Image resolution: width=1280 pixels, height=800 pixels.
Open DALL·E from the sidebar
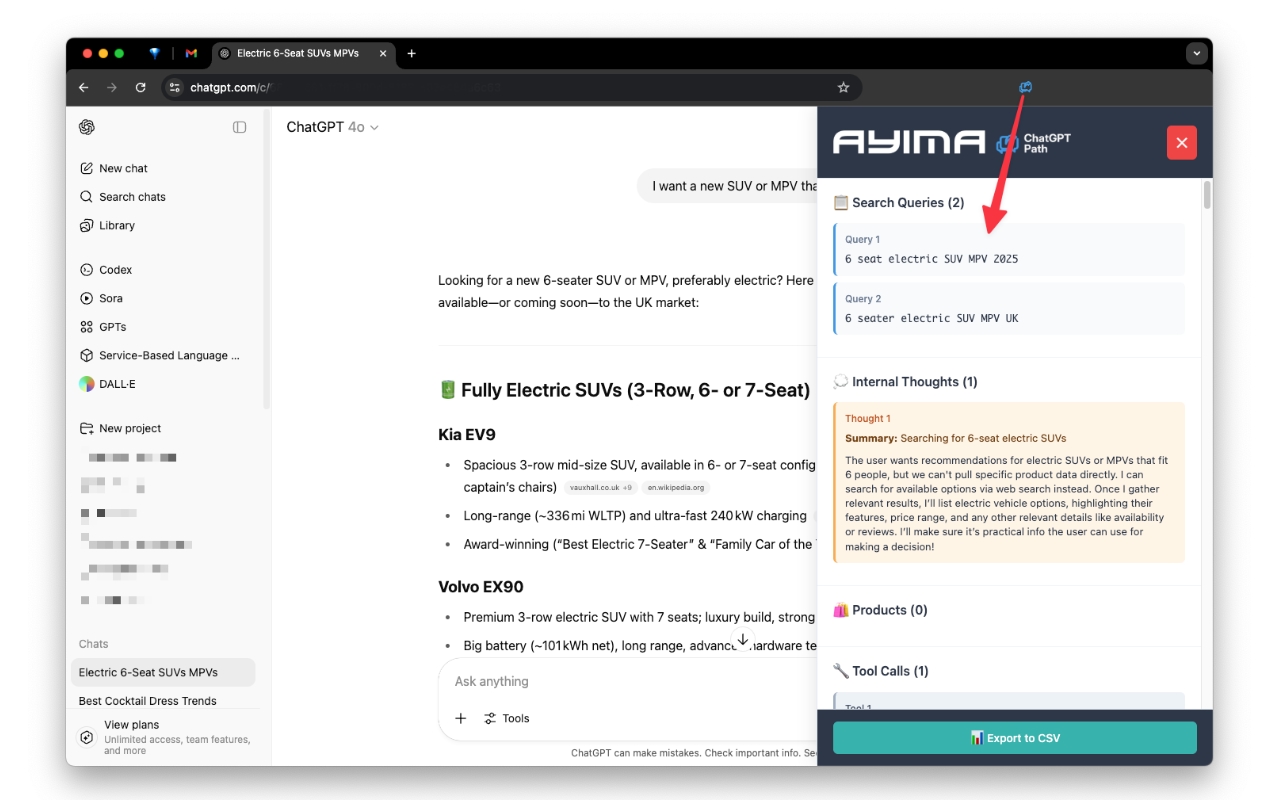click(x=107, y=384)
